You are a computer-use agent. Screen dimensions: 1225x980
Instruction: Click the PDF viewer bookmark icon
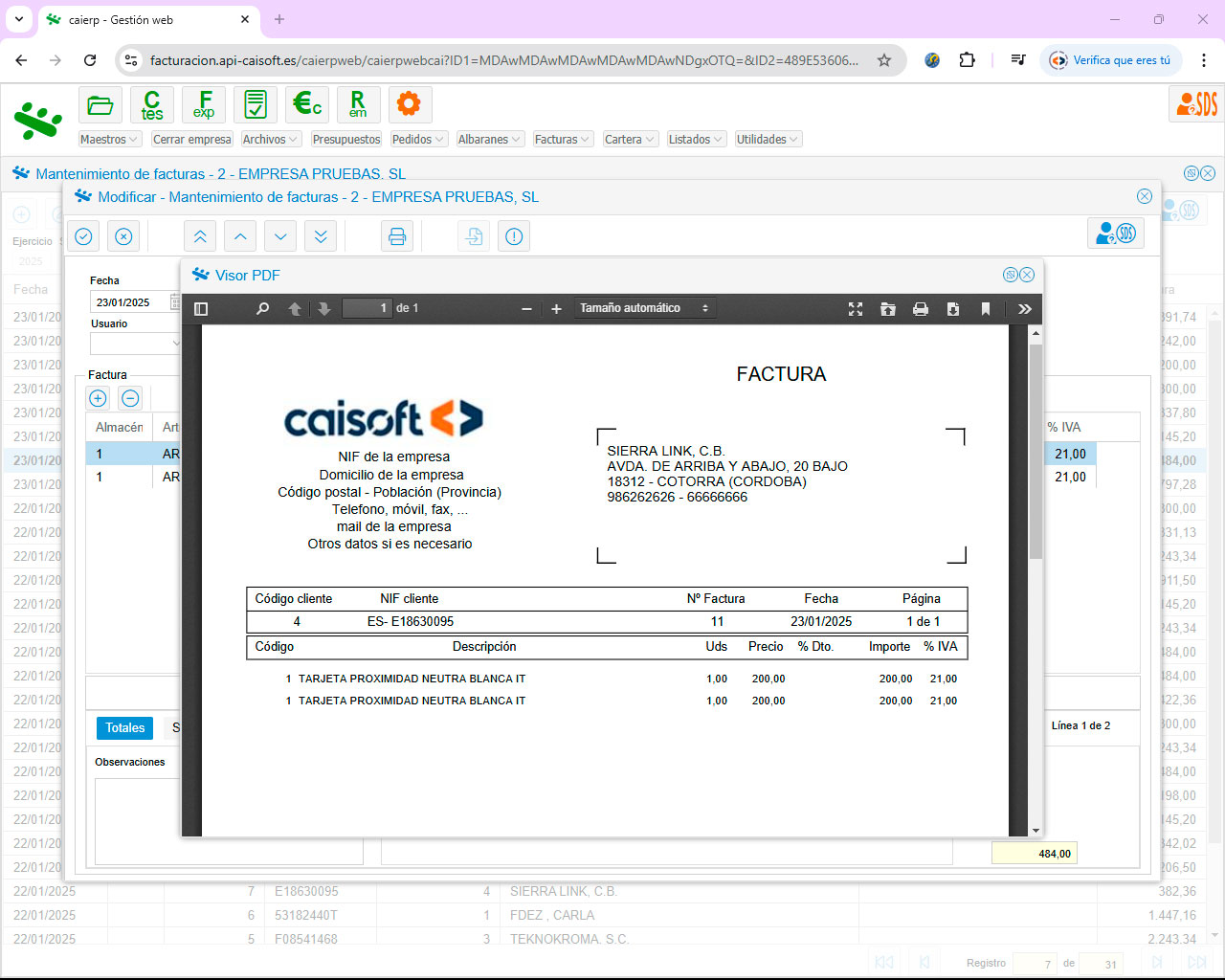[986, 308]
